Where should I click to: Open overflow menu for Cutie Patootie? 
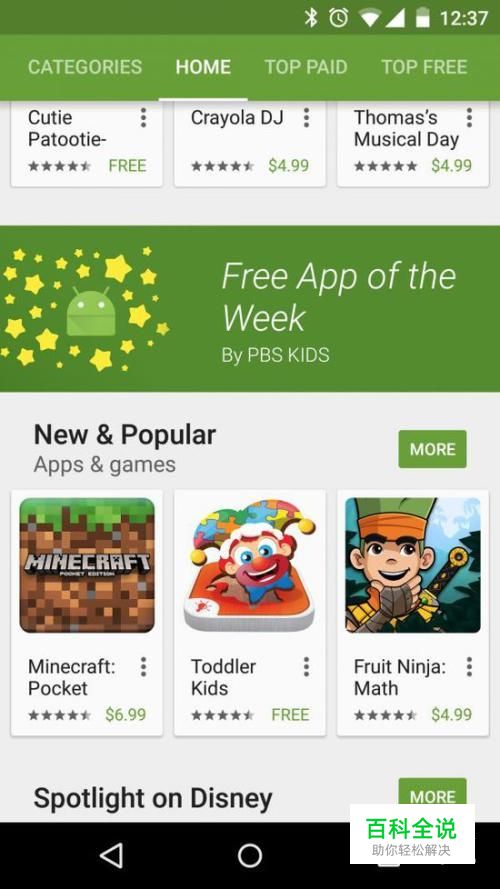pyautogui.click(x=143, y=118)
